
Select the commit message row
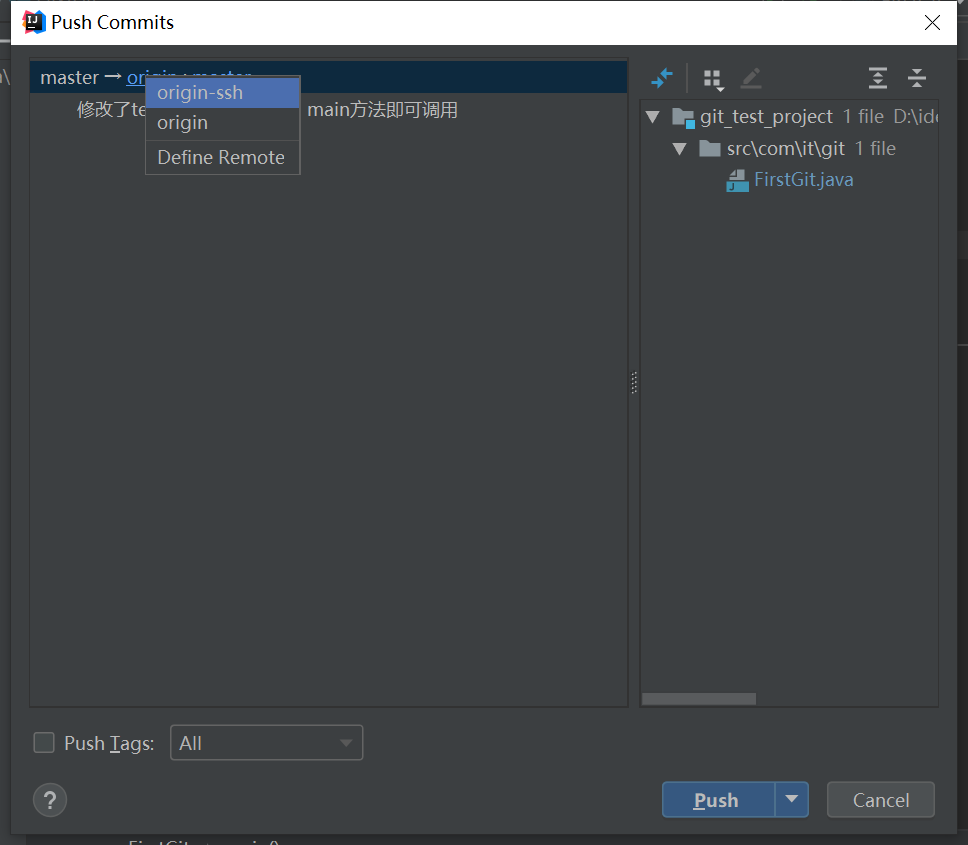(328, 110)
